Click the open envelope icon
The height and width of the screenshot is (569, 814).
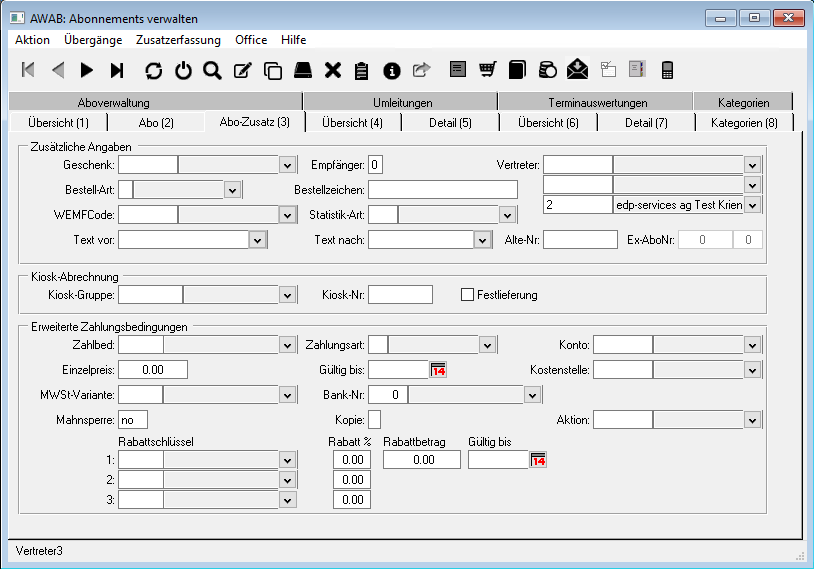(577, 70)
